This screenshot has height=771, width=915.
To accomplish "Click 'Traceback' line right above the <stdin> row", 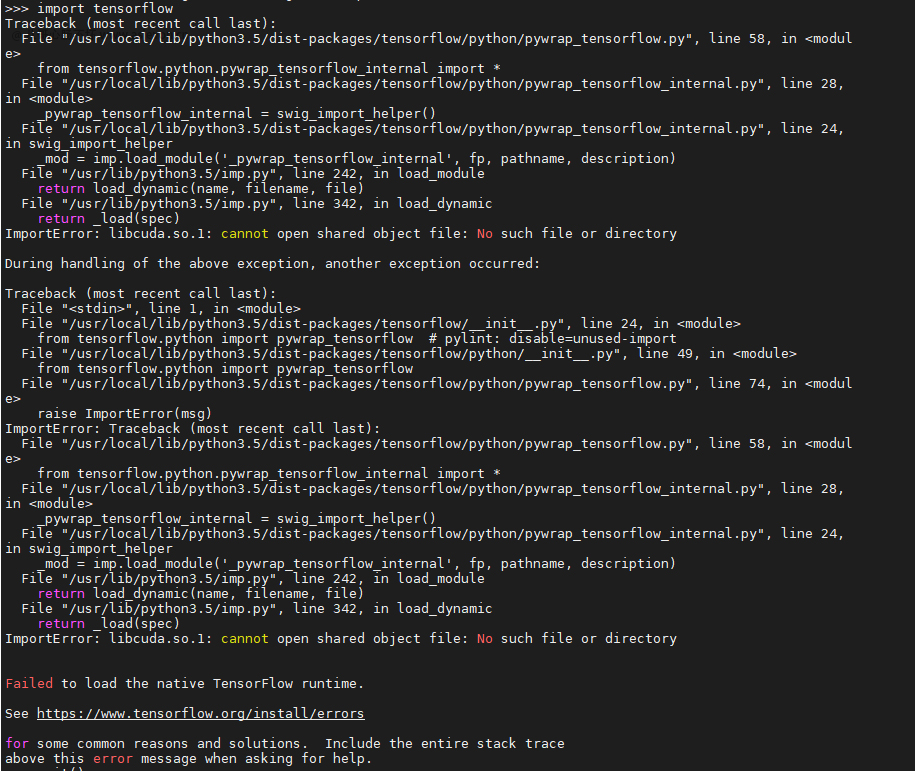I will [141, 293].
